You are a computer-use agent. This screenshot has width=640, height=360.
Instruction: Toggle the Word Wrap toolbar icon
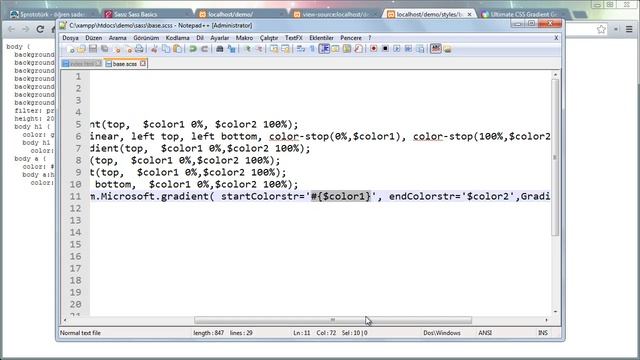tap(301, 49)
